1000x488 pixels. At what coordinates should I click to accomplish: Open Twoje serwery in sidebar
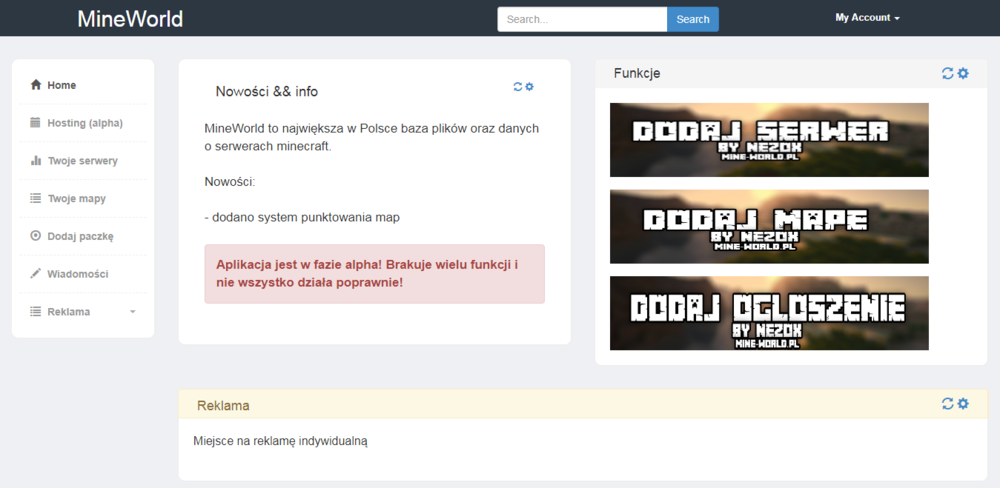click(83, 161)
